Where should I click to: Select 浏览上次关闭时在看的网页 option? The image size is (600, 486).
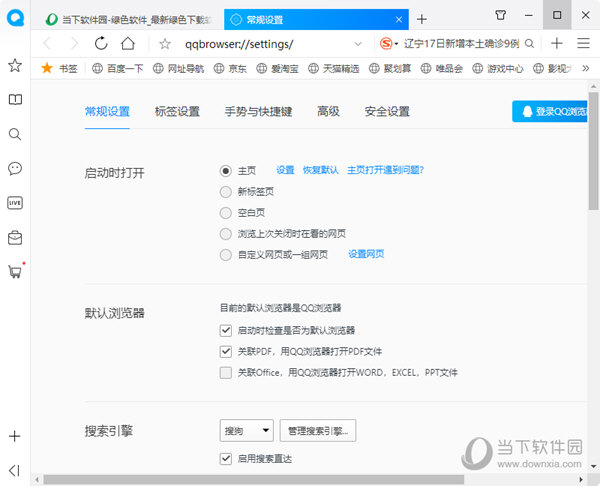coord(226,234)
